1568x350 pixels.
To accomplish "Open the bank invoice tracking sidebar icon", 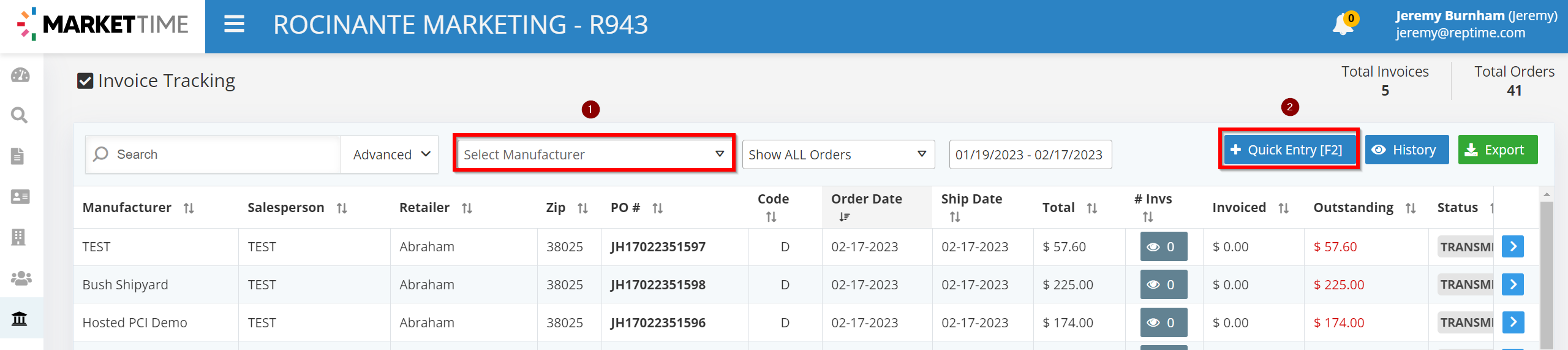I will [20, 319].
